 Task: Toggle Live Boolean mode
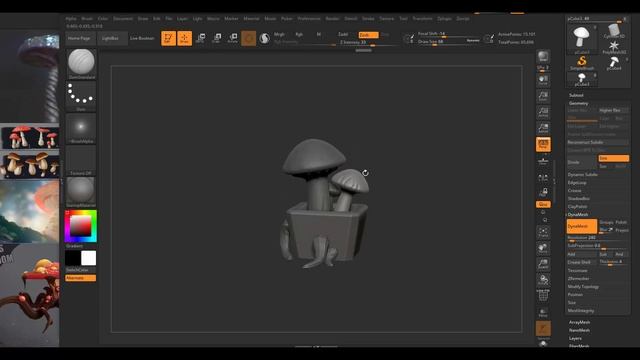[x=142, y=38]
